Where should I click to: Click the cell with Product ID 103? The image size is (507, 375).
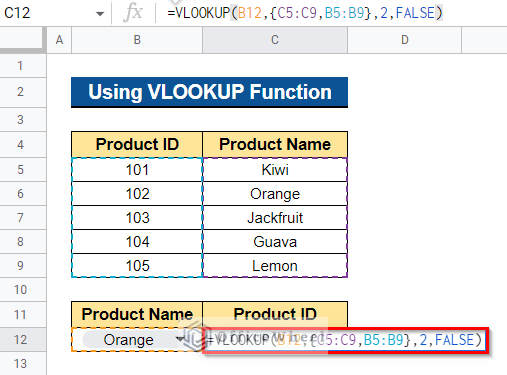pyautogui.click(x=137, y=218)
